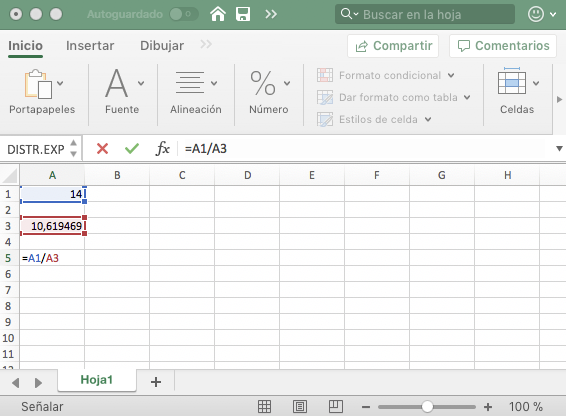Click cell A5 with formula =A1/A3
Image resolution: width=566 pixels, height=416 pixels.
coord(52,258)
